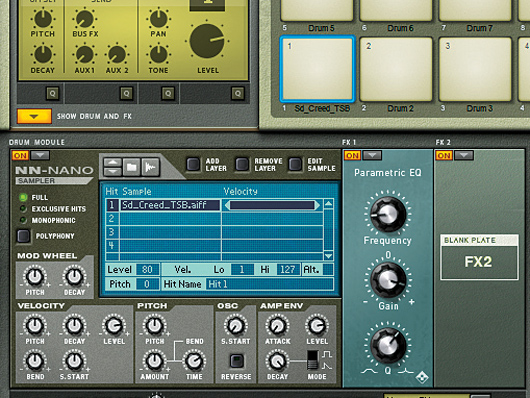Click Vel. Hi value 127 field
Image resolution: width=530 pixels, height=398 pixels.
point(288,270)
